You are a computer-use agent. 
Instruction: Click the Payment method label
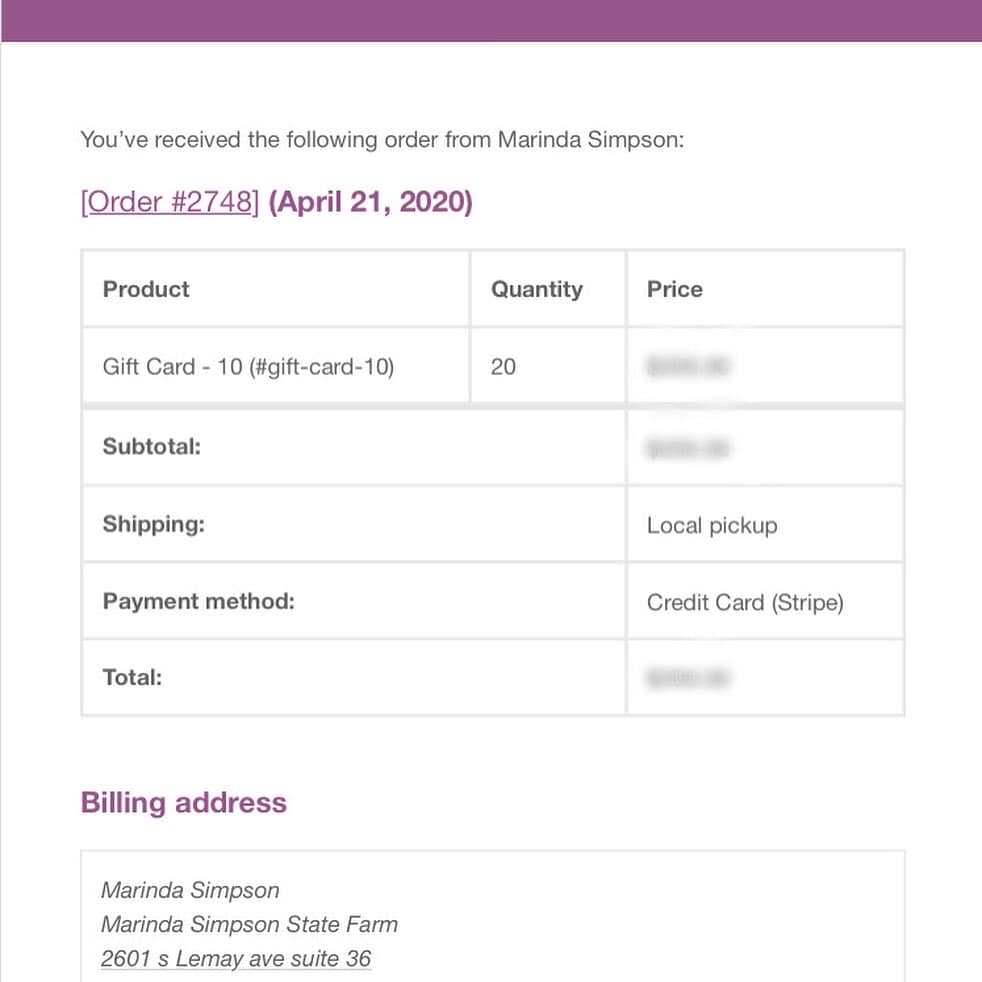[199, 601]
